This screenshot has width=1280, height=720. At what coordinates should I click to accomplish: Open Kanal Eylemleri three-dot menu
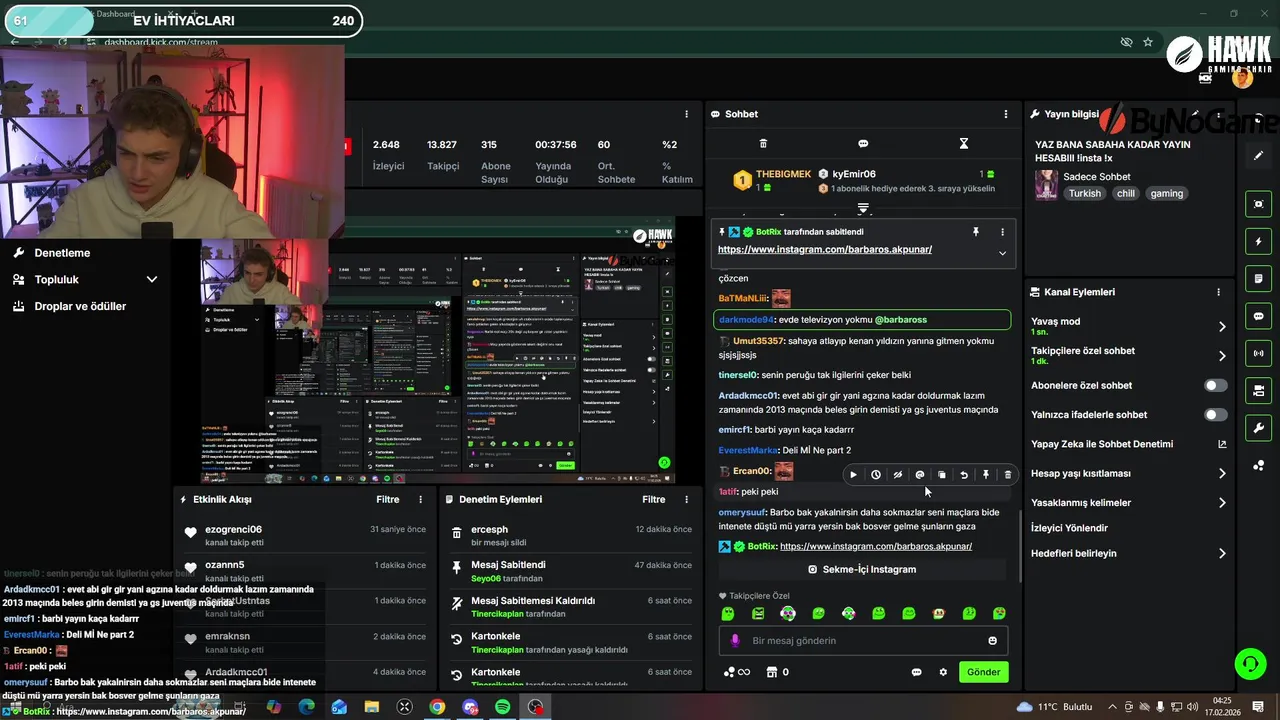(1218, 292)
